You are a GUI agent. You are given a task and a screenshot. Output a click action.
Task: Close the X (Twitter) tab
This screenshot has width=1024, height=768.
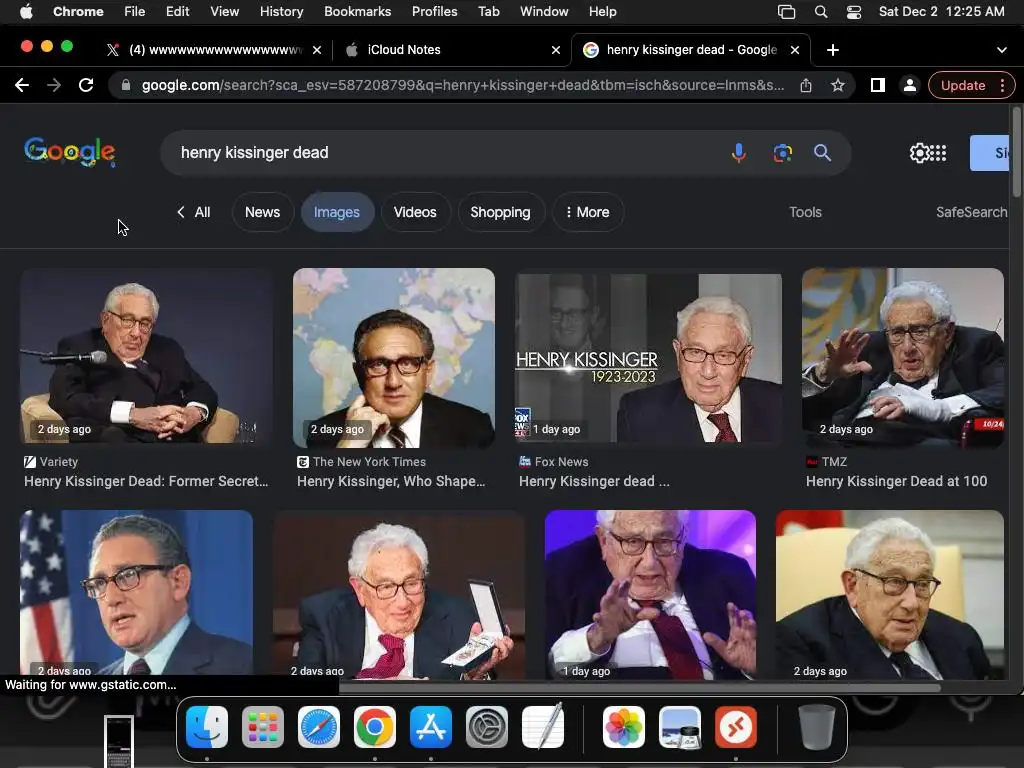[x=317, y=50]
